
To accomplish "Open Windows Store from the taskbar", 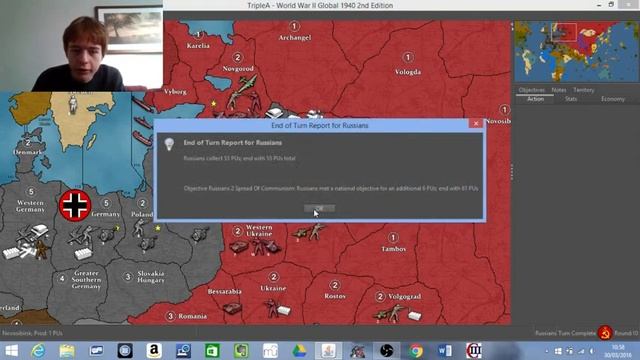I will point(212,351).
